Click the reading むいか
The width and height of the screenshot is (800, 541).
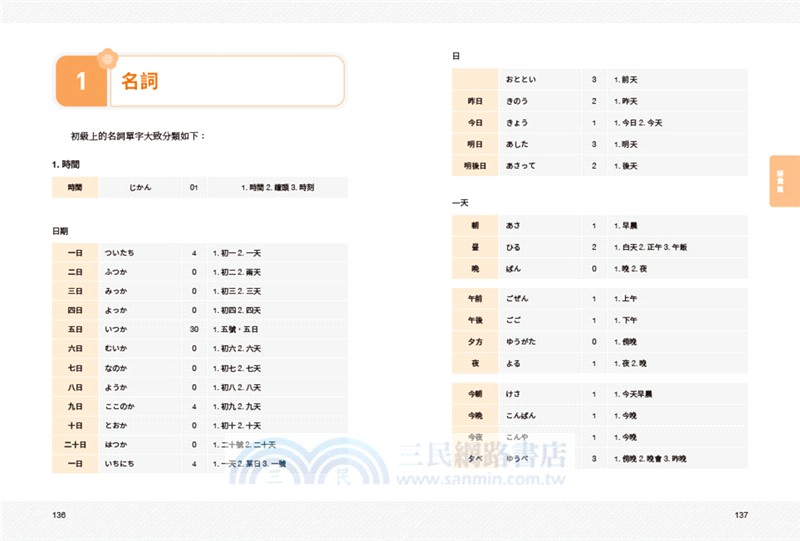click(116, 349)
